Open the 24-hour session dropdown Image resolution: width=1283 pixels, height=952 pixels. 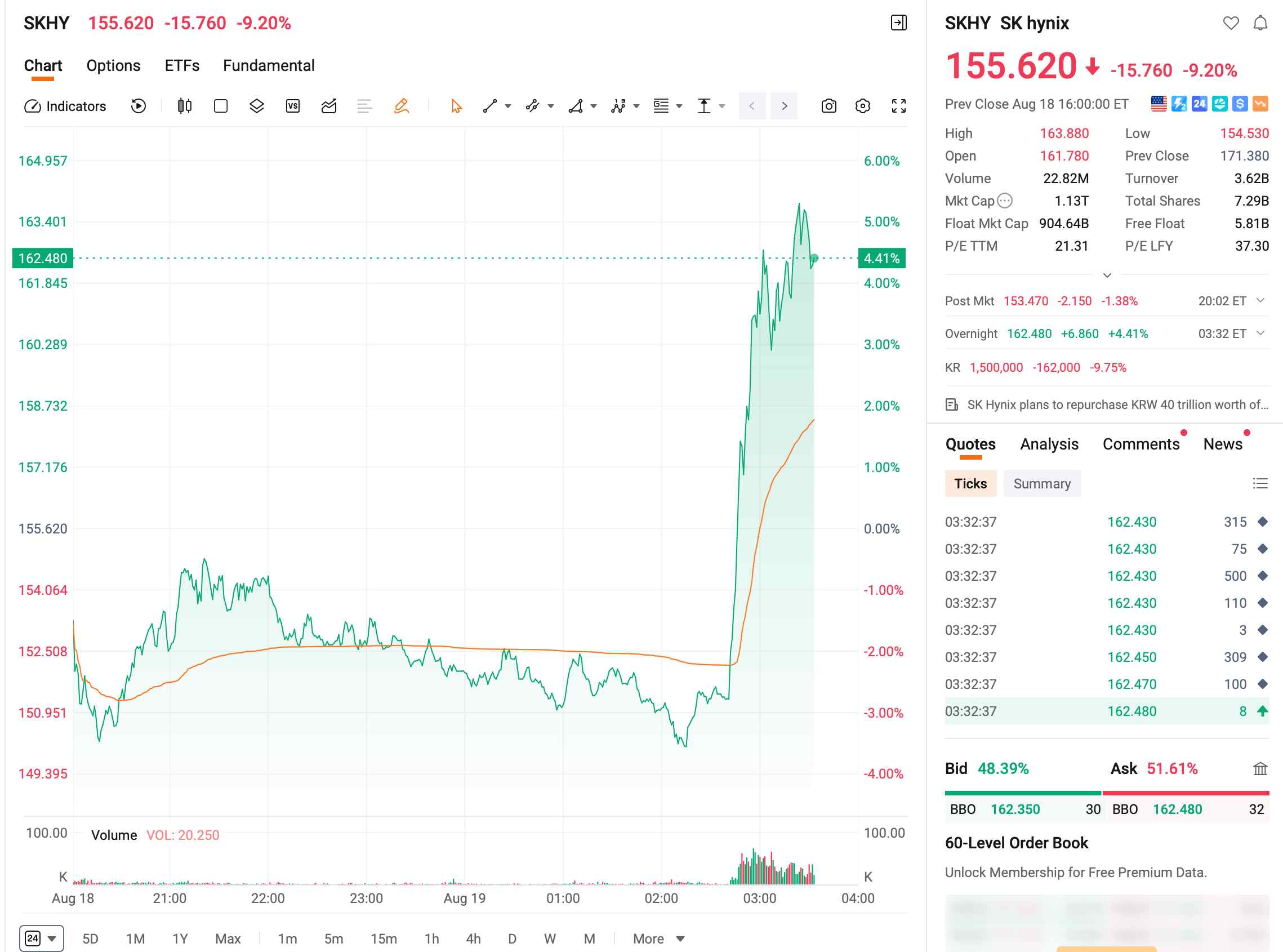point(42,938)
